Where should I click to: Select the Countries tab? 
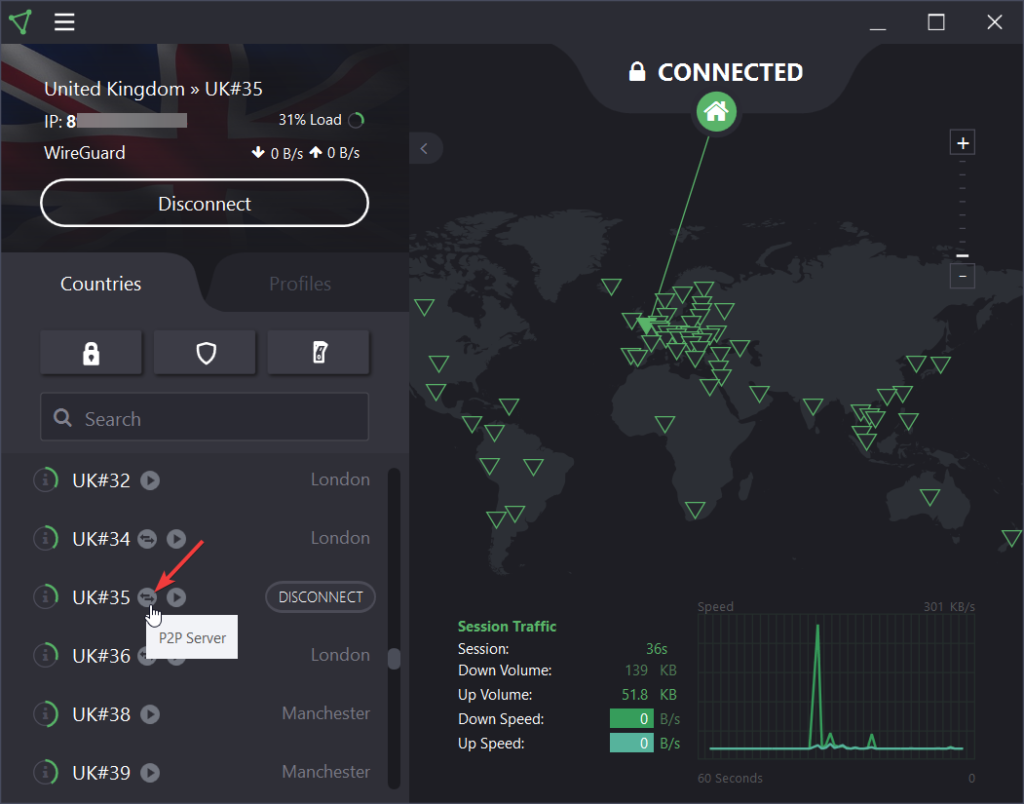tap(101, 284)
